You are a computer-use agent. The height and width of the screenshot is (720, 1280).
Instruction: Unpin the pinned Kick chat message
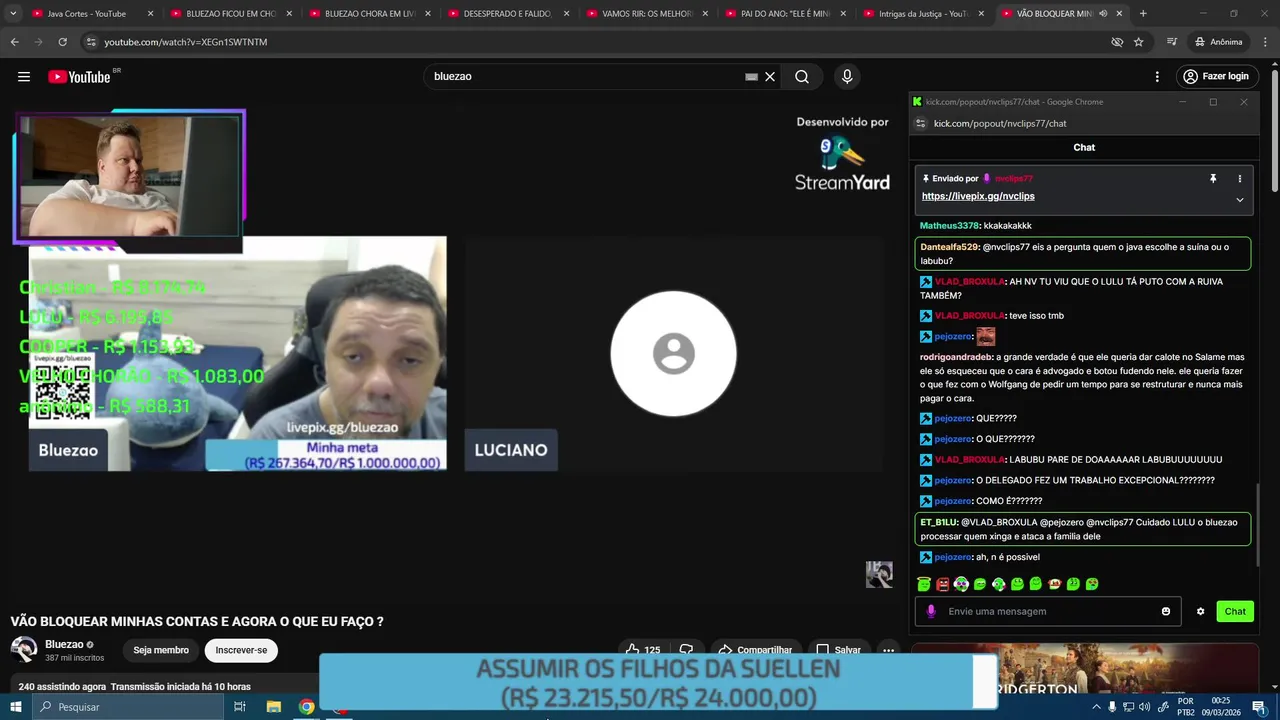tap(1213, 179)
